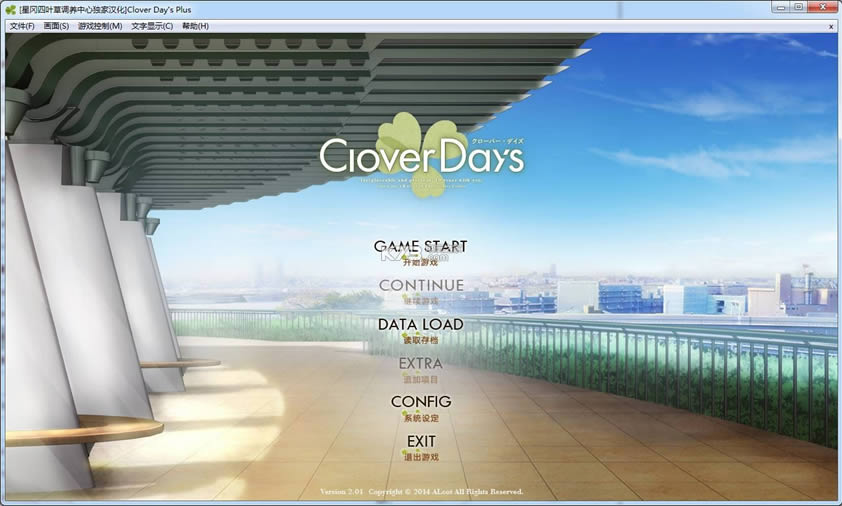Viewport: 842px width, 506px height.
Task: Click the Version 2.01 copyright text
Action: 422,491
